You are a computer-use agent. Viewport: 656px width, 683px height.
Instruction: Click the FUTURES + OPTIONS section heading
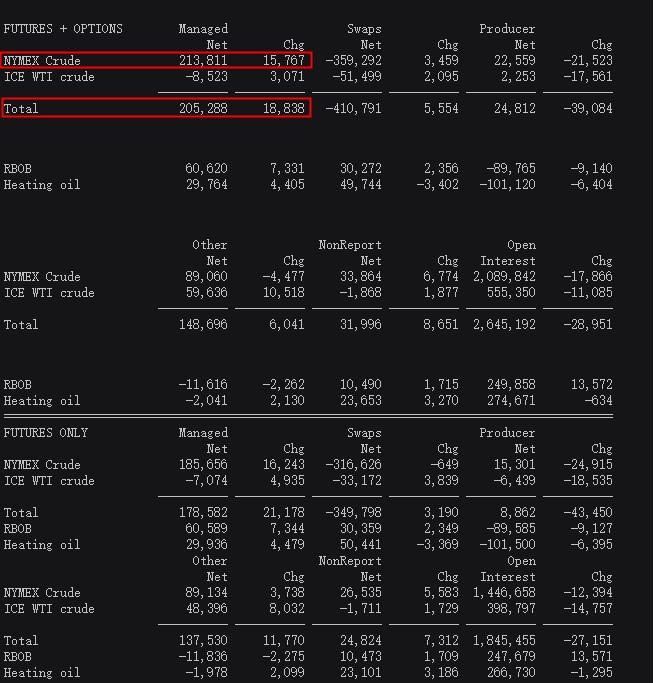[x=63, y=29]
